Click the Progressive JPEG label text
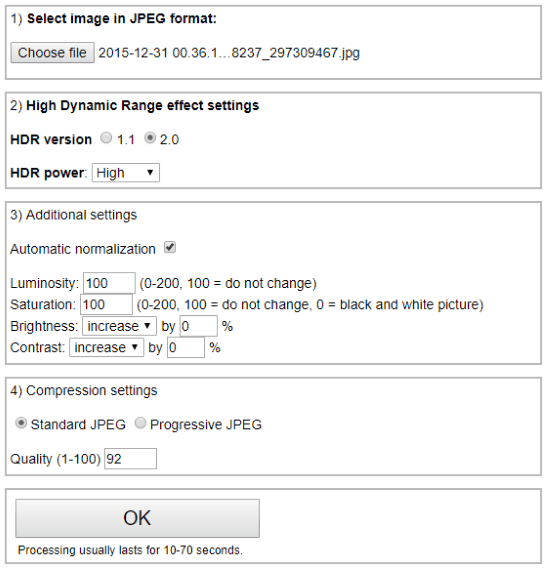Screen dimensions: 550x576 [206, 425]
